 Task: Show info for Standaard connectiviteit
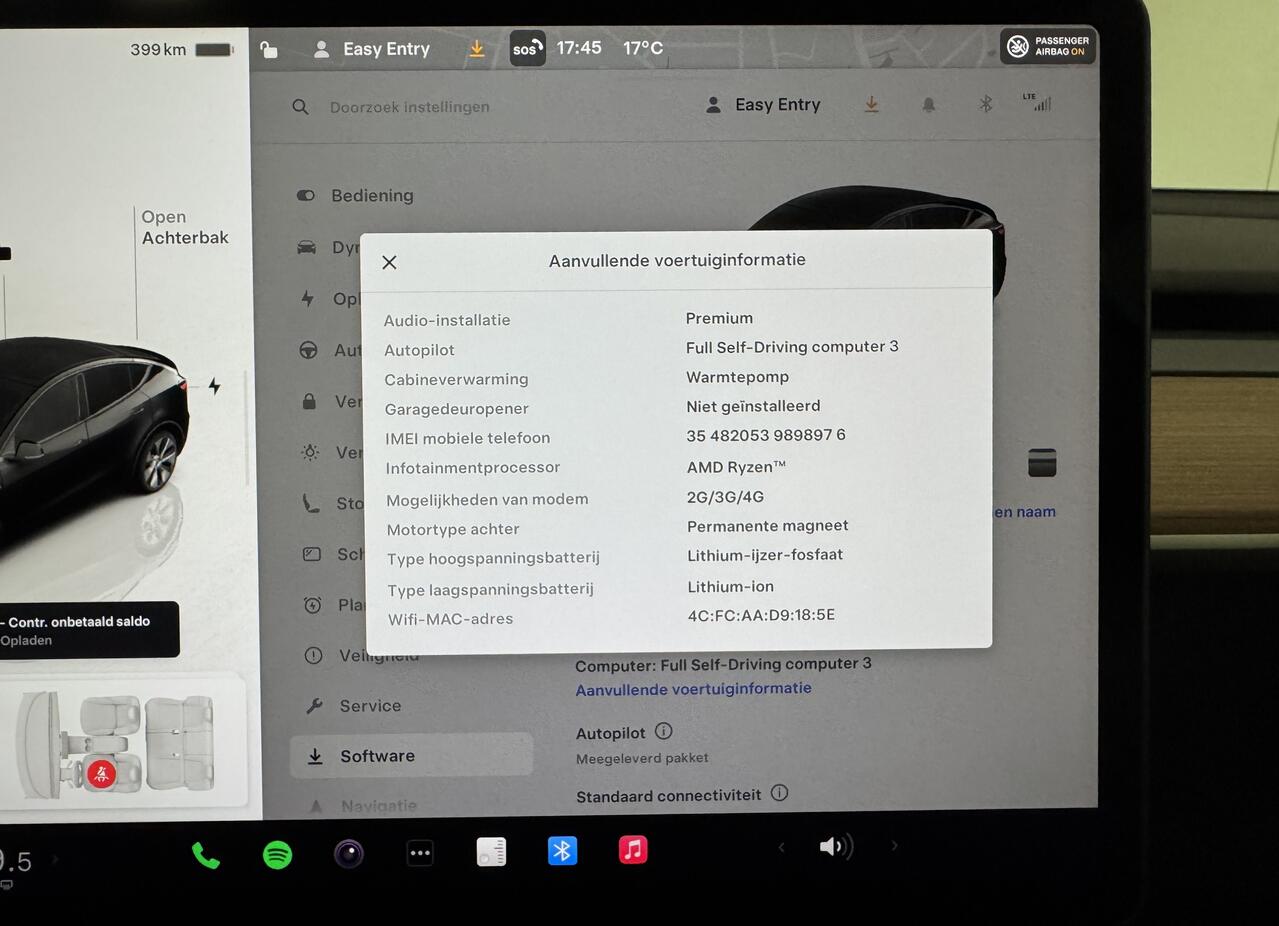tap(780, 793)
